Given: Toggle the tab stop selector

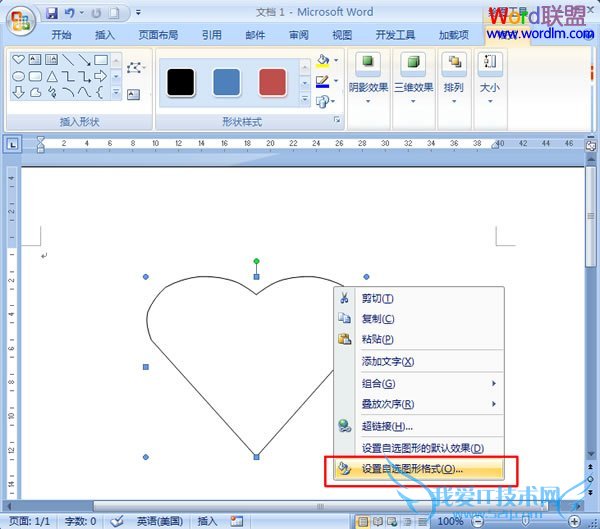Looking at the screenshot, I should (x=13, y=145).
